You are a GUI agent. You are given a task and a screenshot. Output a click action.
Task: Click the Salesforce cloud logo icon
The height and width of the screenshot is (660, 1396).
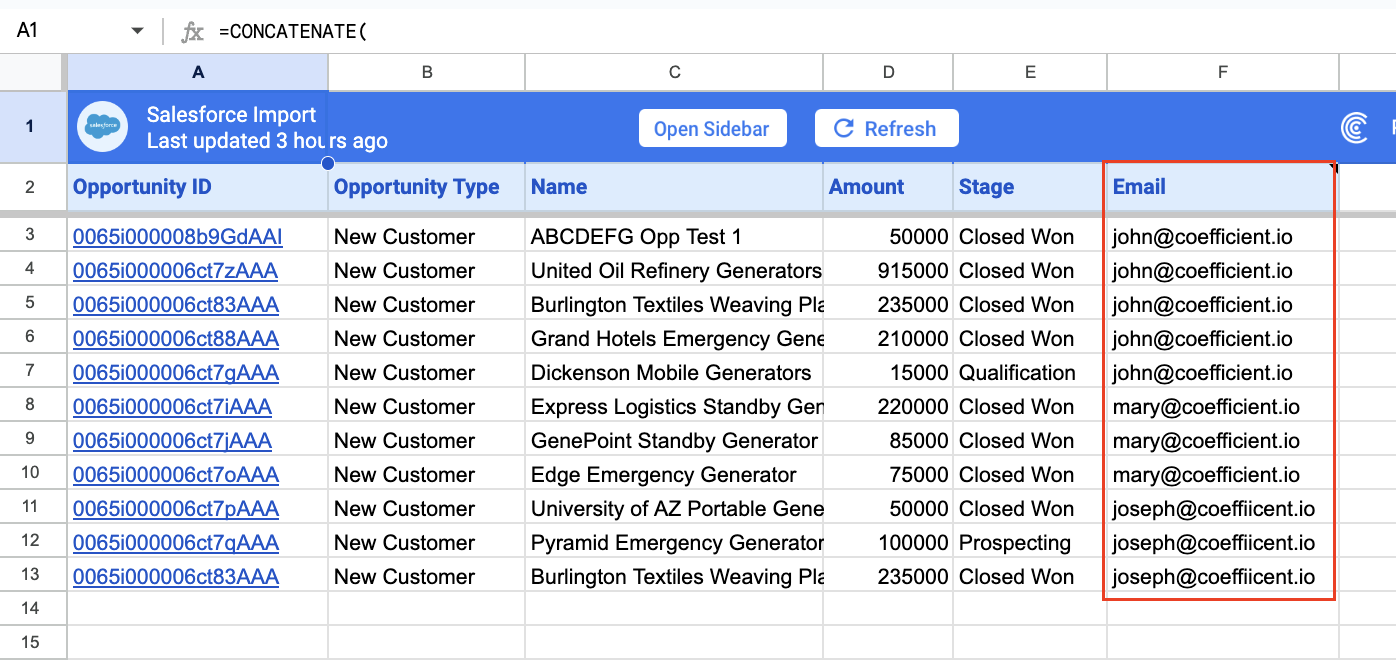click(103, 127)
